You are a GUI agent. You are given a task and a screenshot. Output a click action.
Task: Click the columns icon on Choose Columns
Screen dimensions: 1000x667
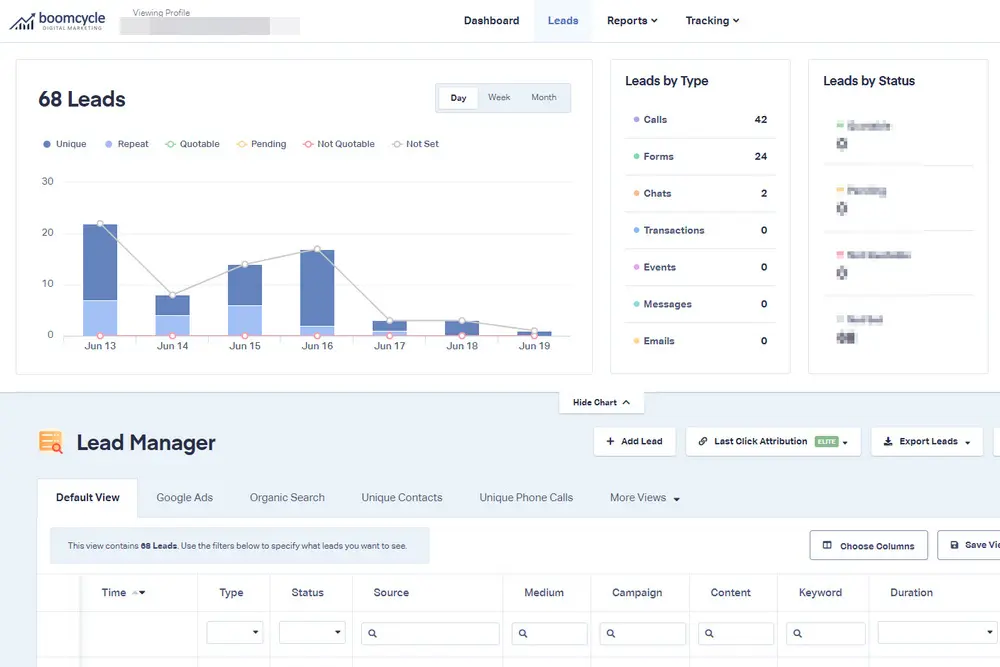pos(826,546)
